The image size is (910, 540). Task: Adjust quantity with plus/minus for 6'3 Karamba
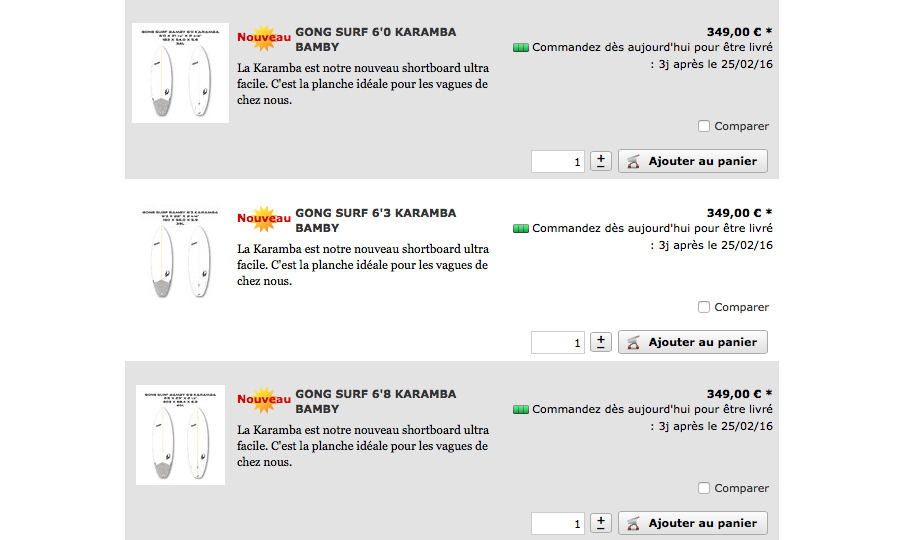[x=601, y=342]
